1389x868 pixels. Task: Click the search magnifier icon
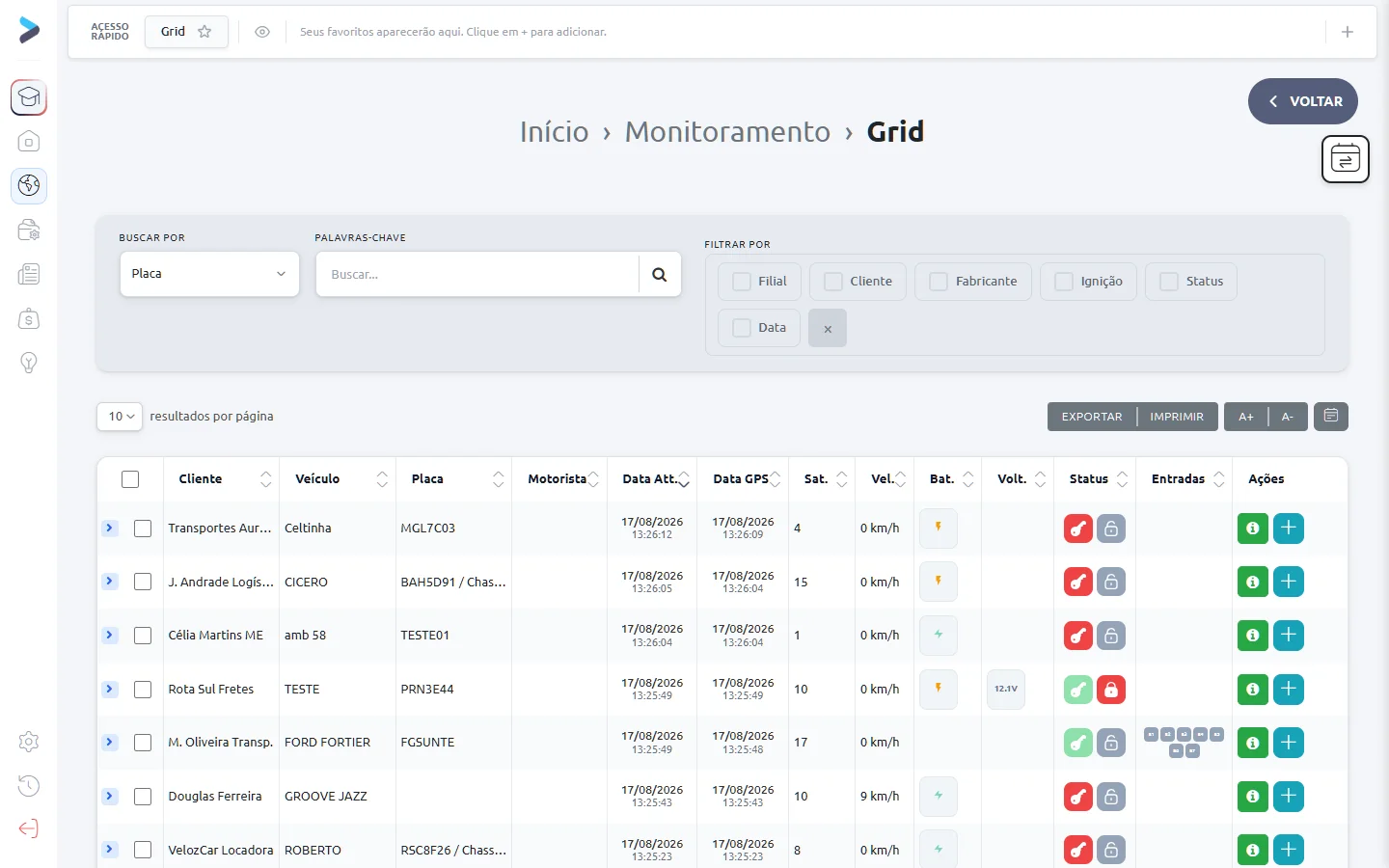click(660, 275)
